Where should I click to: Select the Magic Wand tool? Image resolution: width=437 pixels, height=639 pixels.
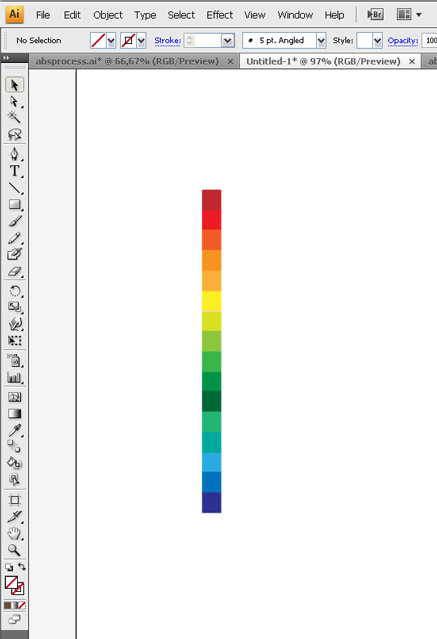[x=15, y=117]
